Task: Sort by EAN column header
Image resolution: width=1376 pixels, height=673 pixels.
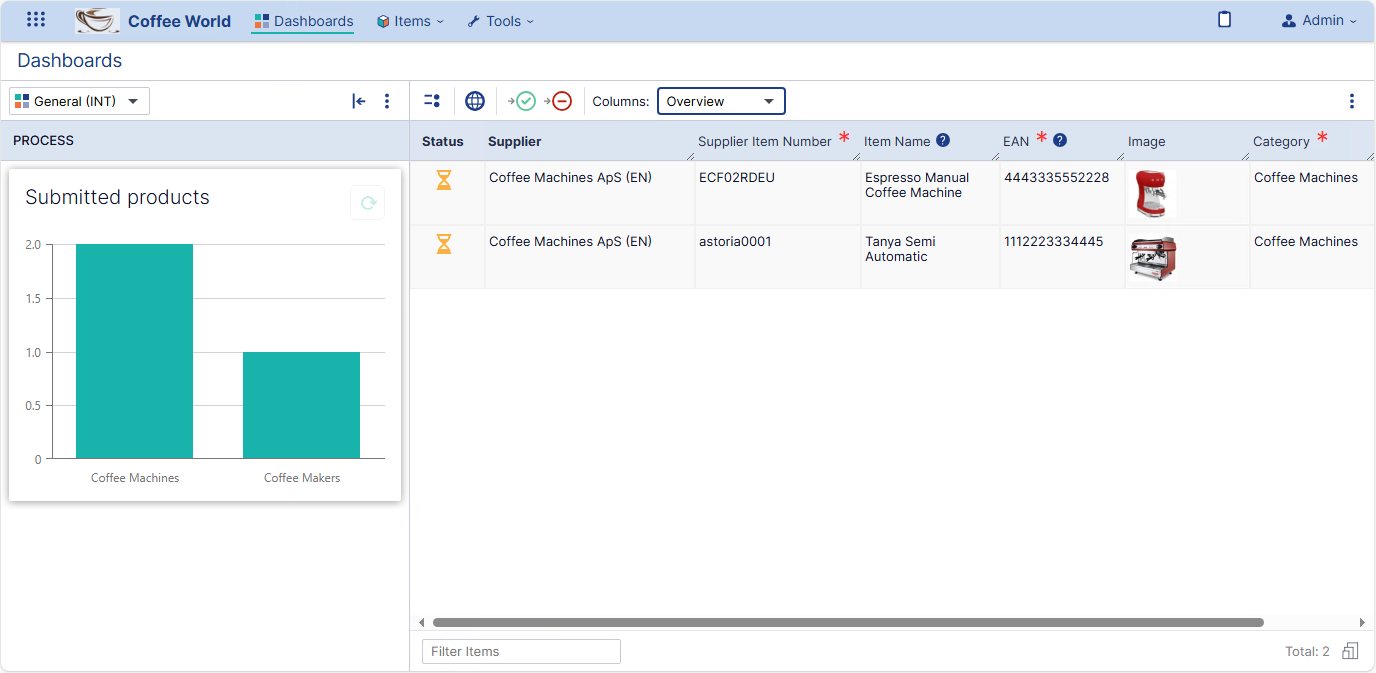Action: pyautogui.click(x=1016, y=141)
